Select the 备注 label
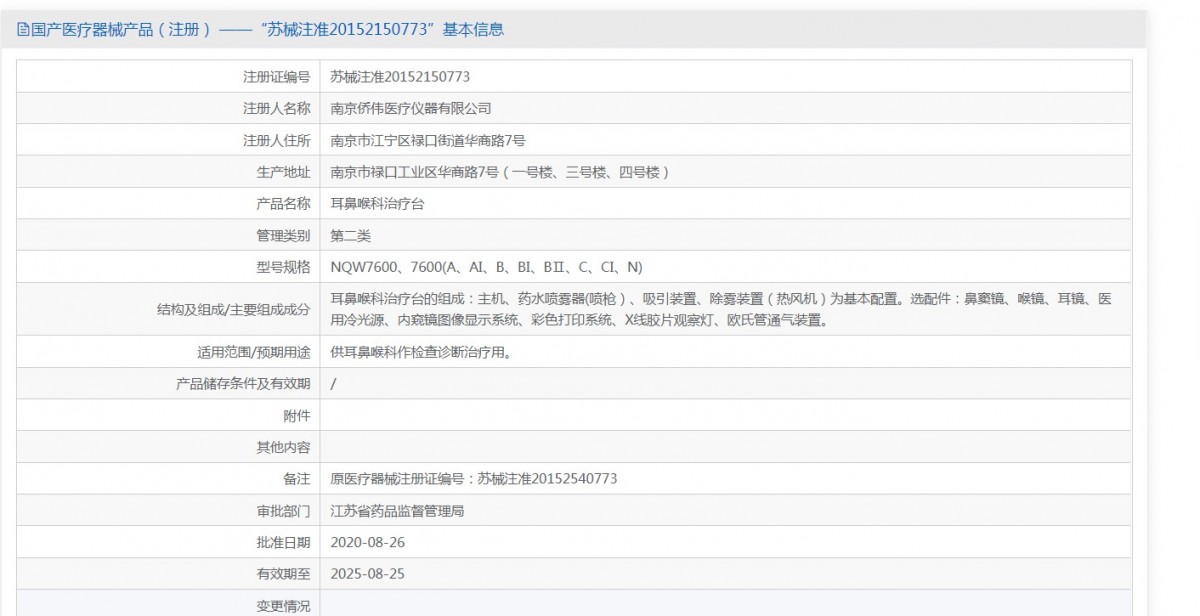The height and width of the screenshot is (616, 1200). [297, 479]
